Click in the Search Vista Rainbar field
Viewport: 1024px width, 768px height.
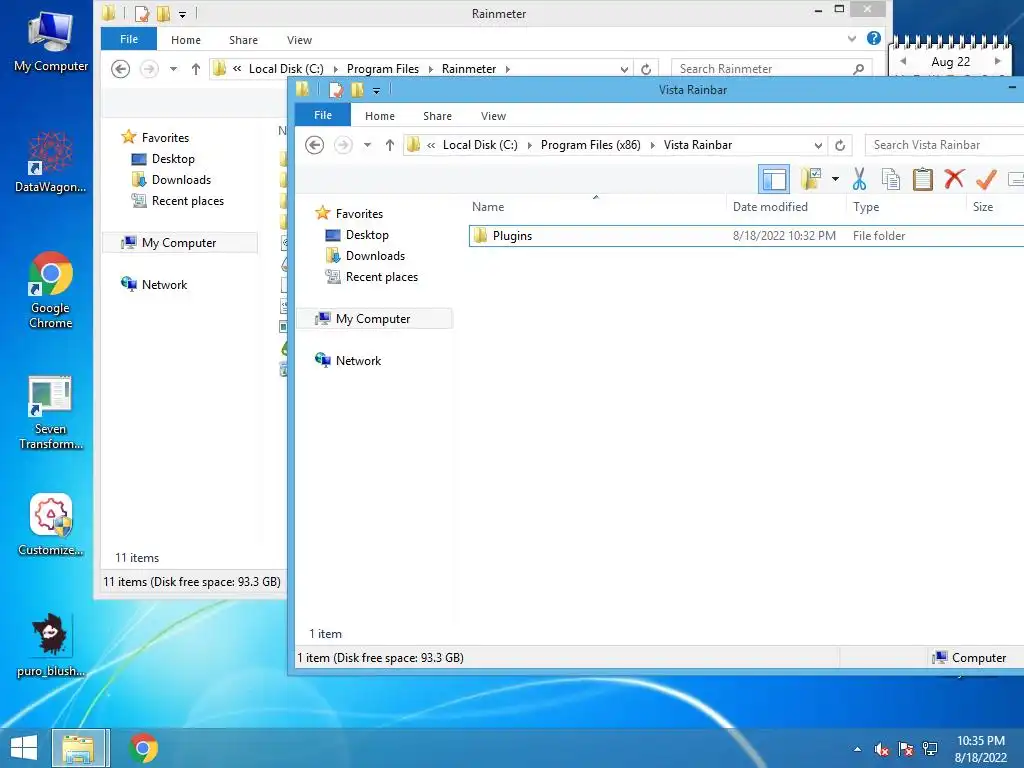[944, 145]
